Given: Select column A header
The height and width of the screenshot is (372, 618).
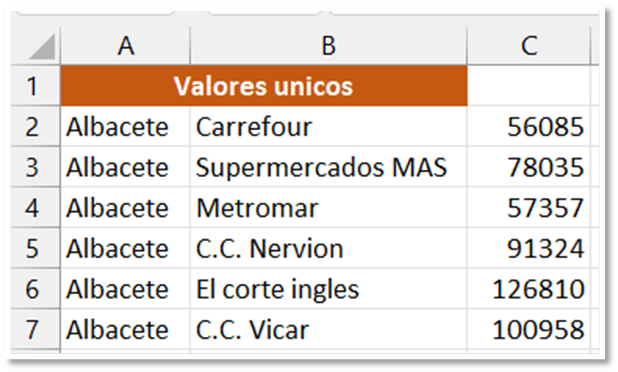Looking at the screenshot, I should click(x=125, y=46).
